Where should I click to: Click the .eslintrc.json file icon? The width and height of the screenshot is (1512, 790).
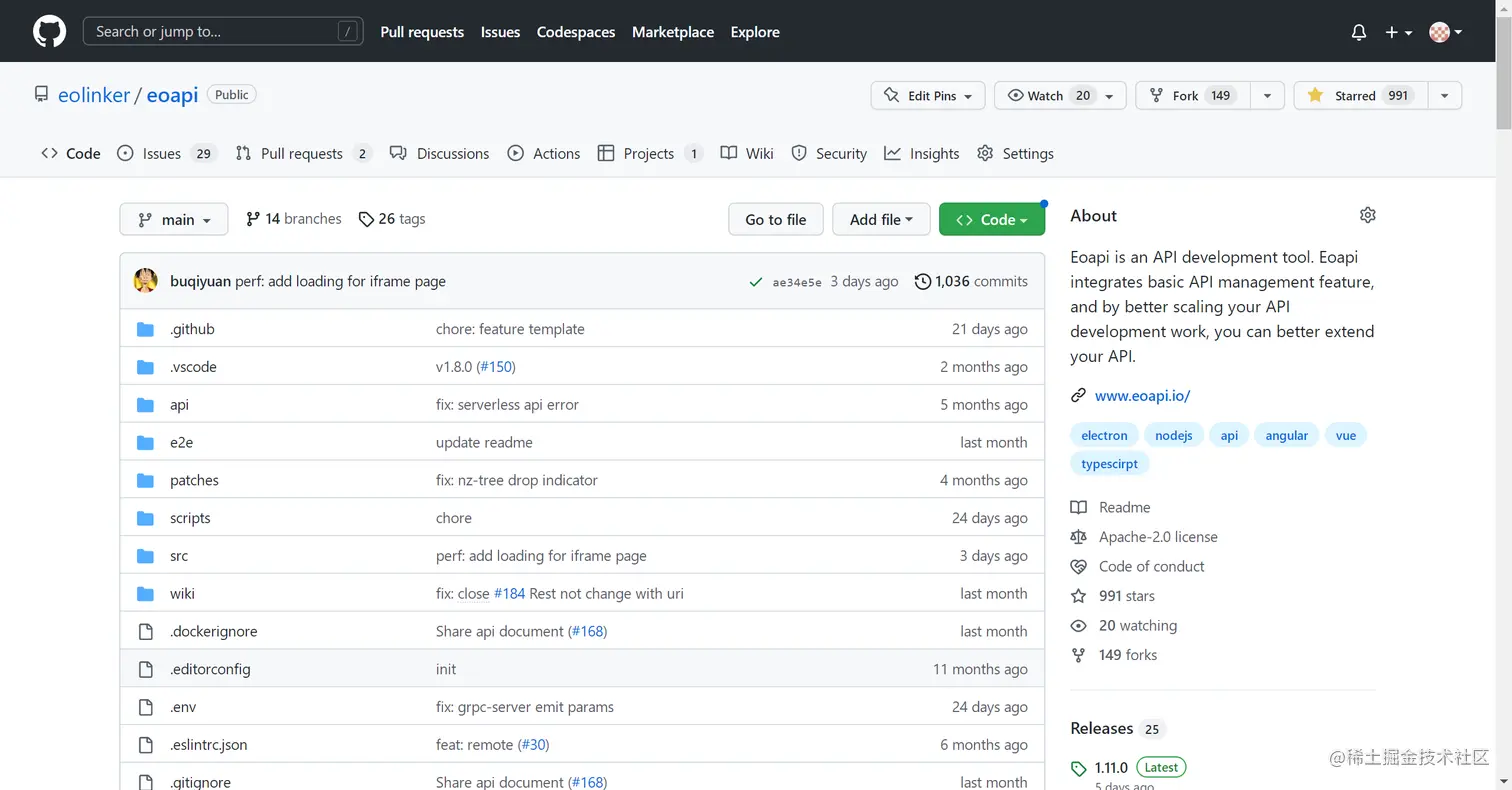pos(146,745)
